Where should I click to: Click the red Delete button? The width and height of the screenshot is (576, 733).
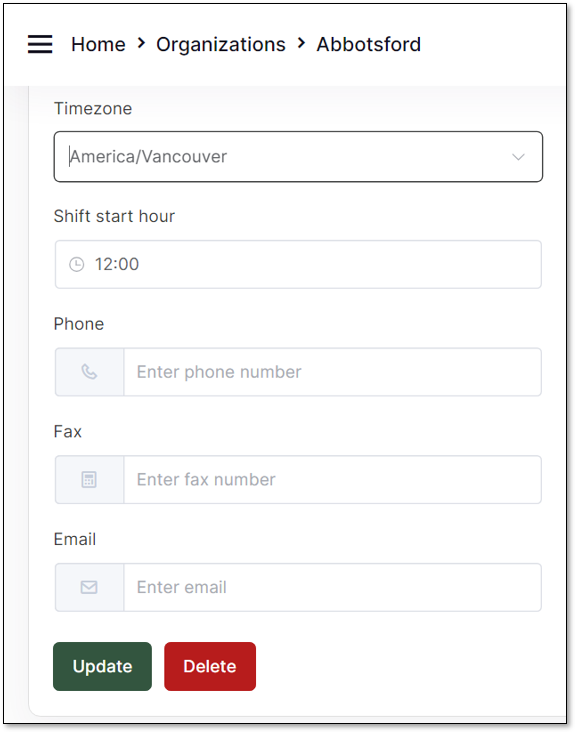pos(210,666)
